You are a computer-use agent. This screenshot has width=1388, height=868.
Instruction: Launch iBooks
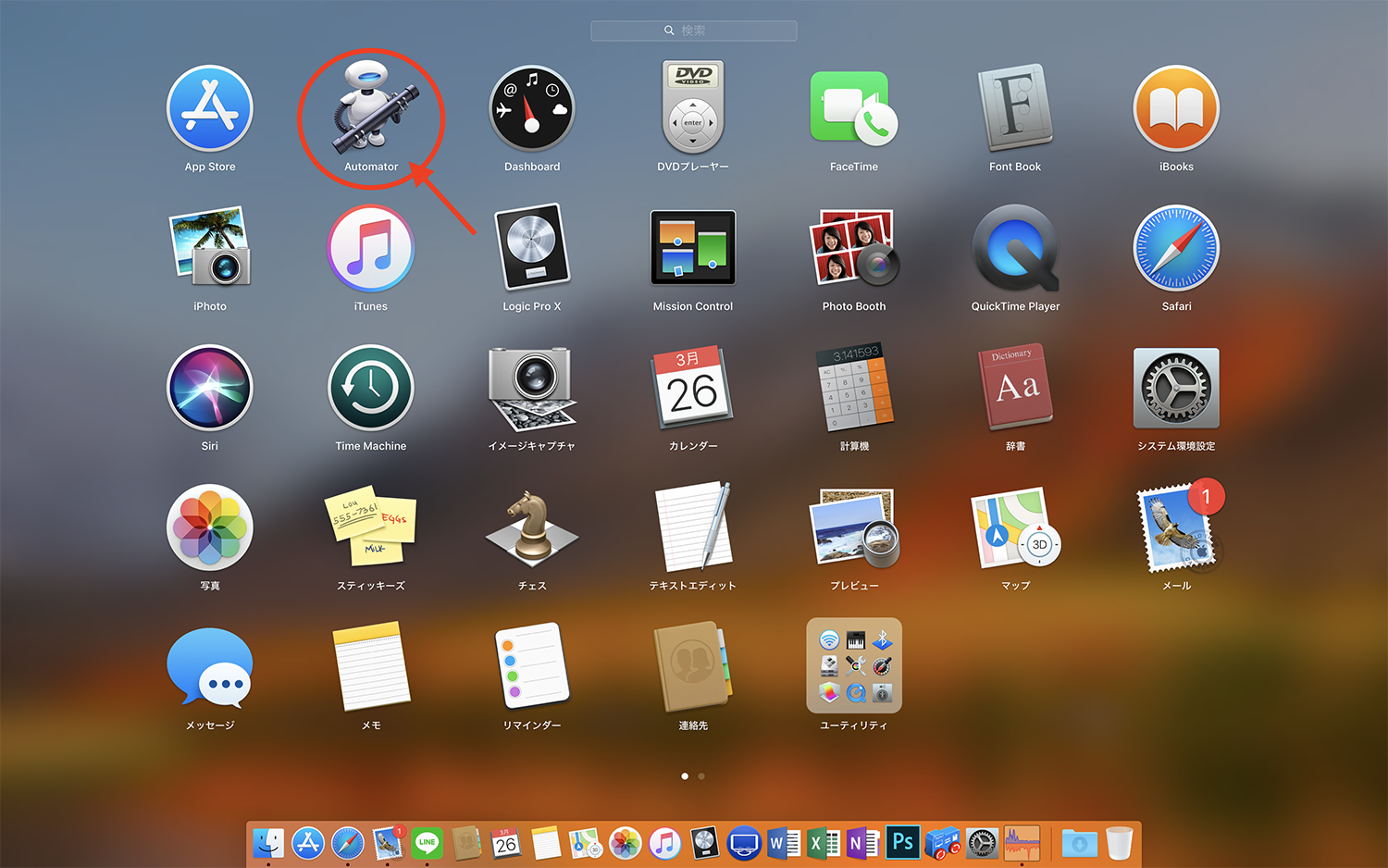coord(1176,108)
